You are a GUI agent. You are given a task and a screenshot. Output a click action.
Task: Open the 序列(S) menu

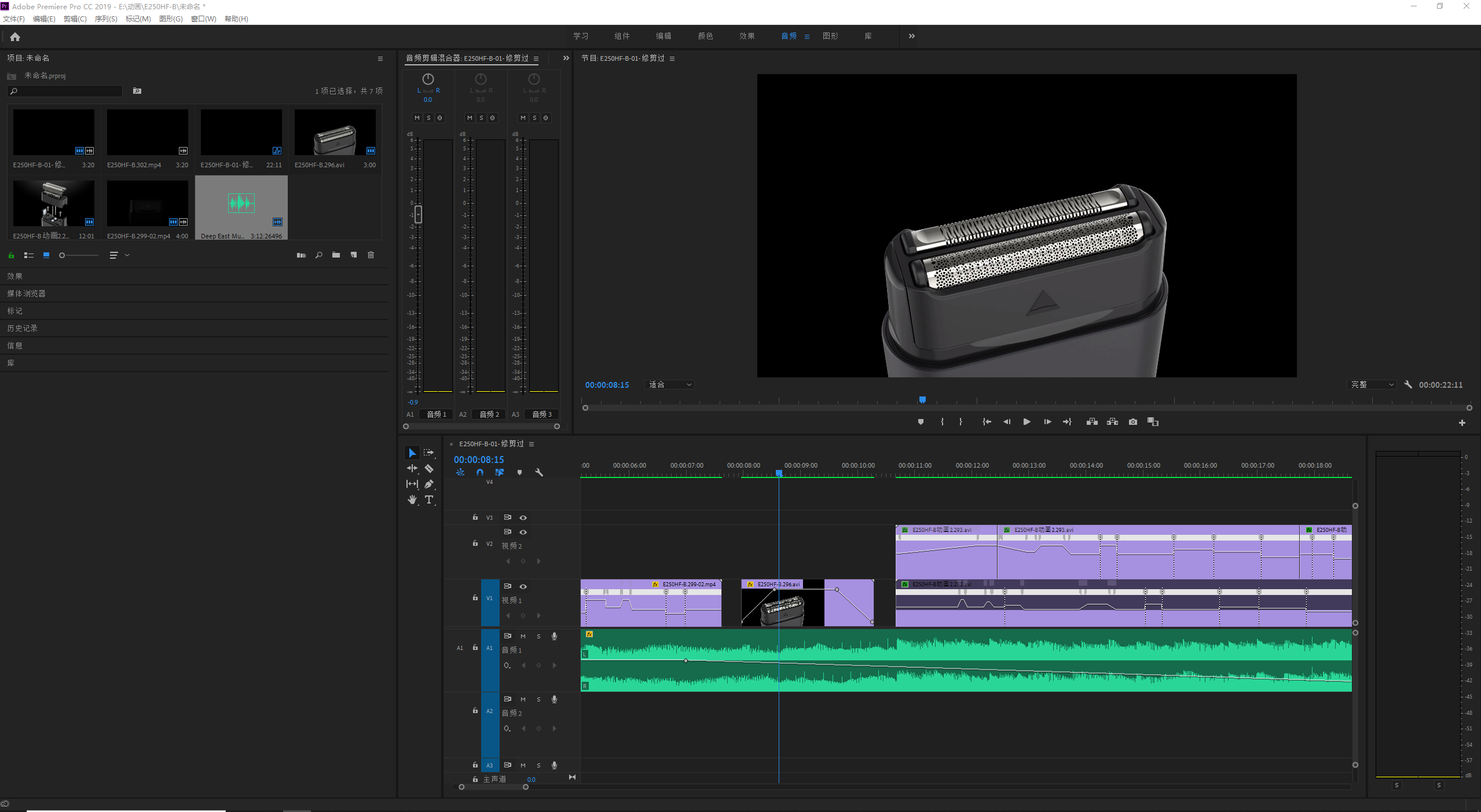click(106, 19)
